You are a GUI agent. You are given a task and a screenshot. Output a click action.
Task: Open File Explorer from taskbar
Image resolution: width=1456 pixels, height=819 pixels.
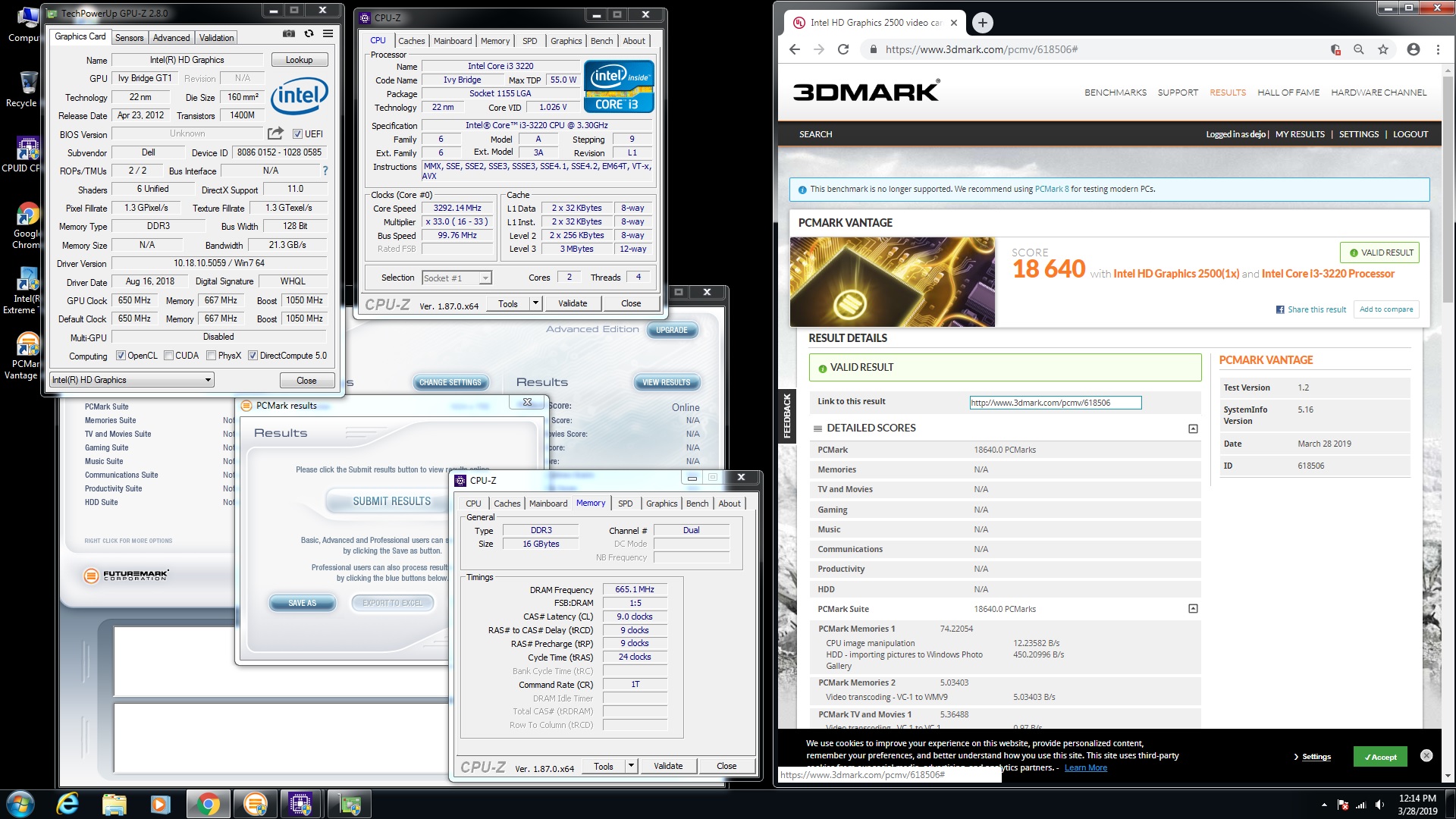coord(114,804)
